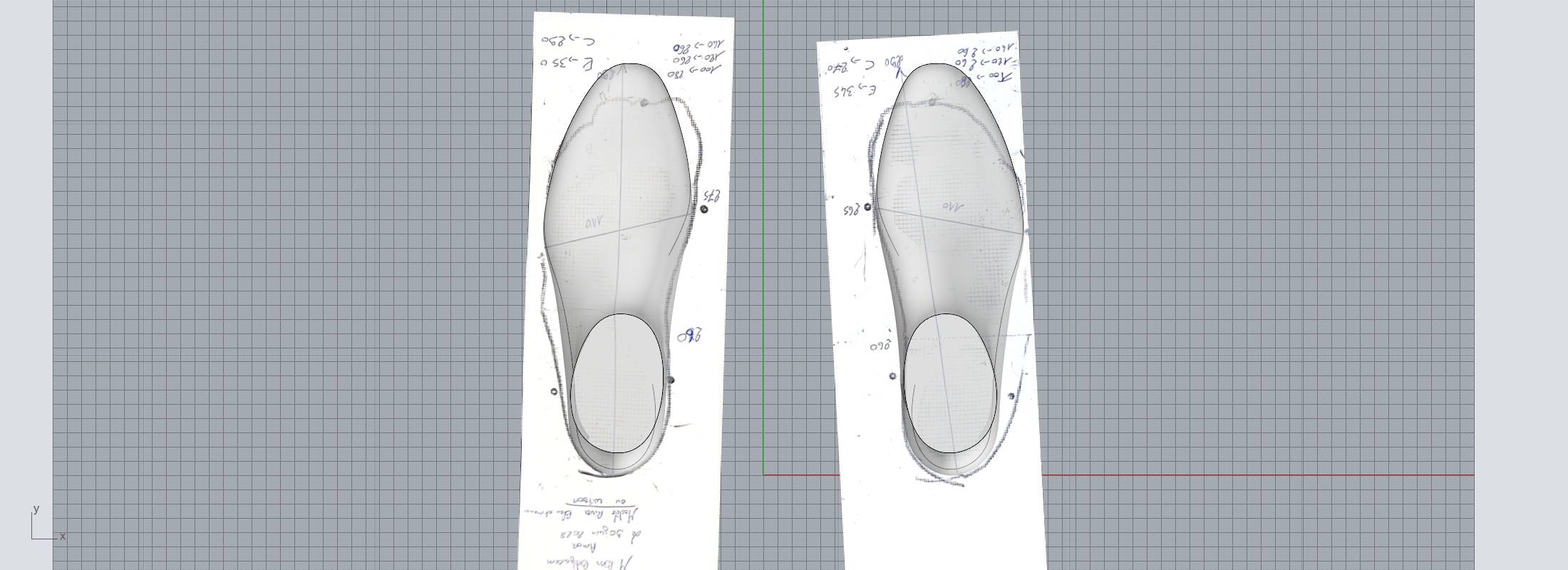
Task: Pick the heel oval on the right last
Action: click(x=949, y=383)
